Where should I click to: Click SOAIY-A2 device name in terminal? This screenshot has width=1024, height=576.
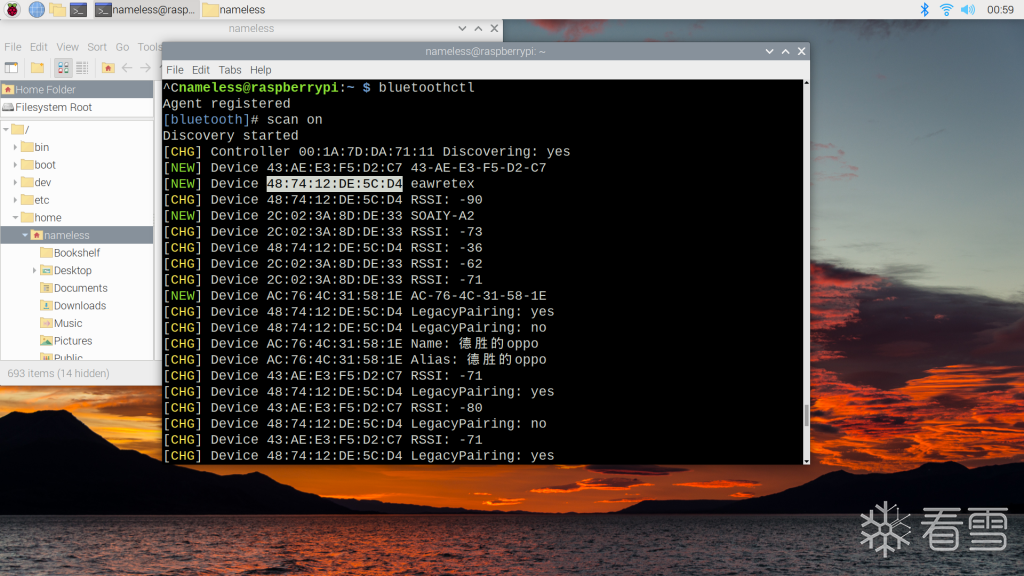click(442, 216)
